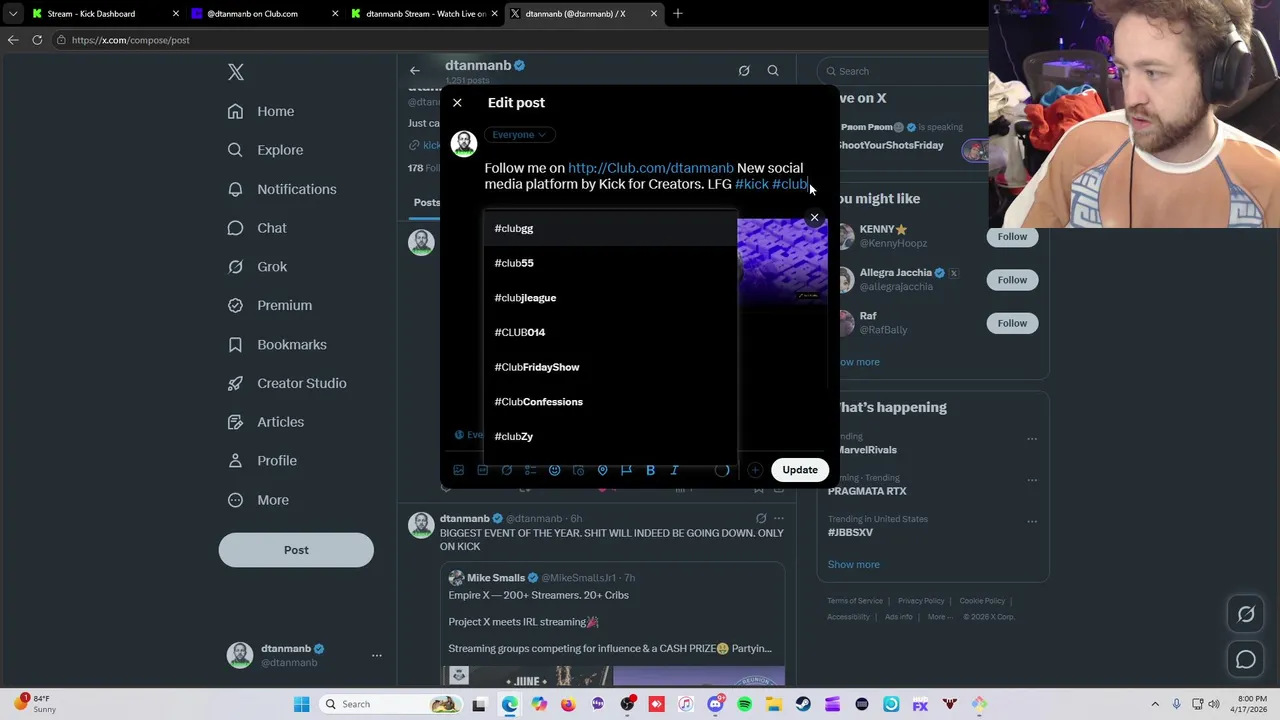
Task: Open the emoji picker in composer
Action: (x=555, y=470)
